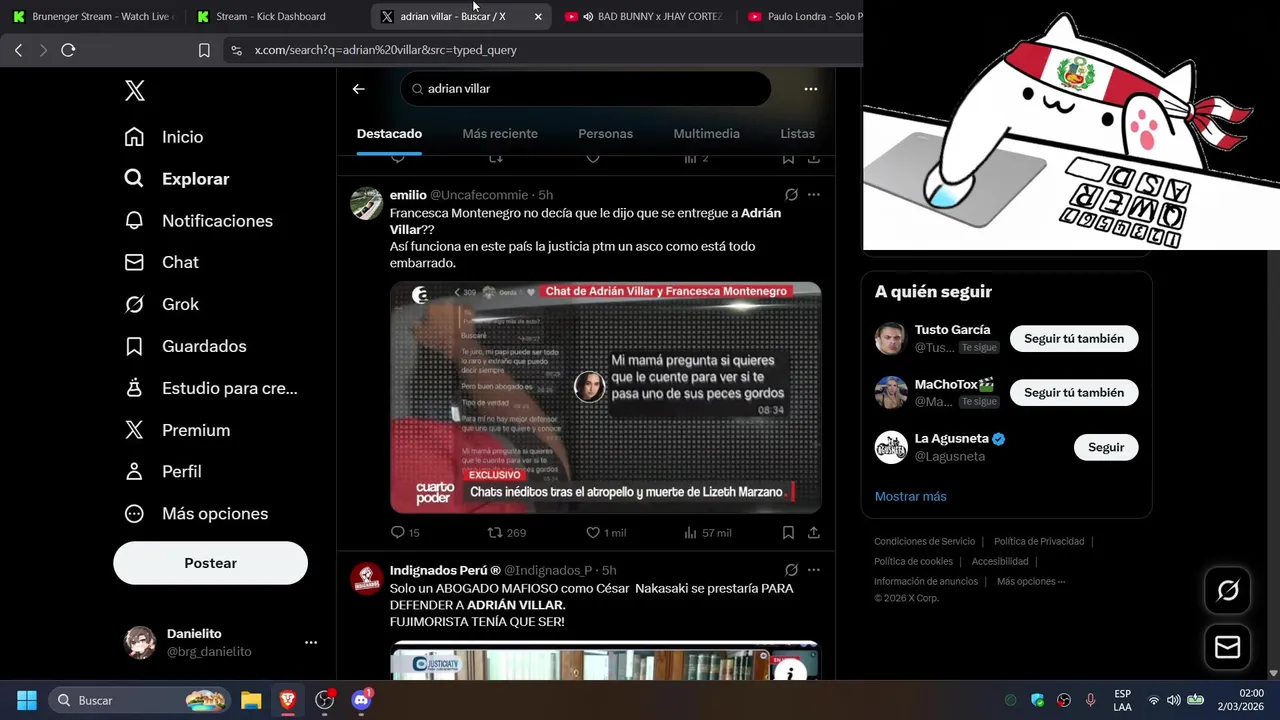Open Política de cookies link
Screen dimensions: 1280x720
pyautogui.click(x=913, y=562)
